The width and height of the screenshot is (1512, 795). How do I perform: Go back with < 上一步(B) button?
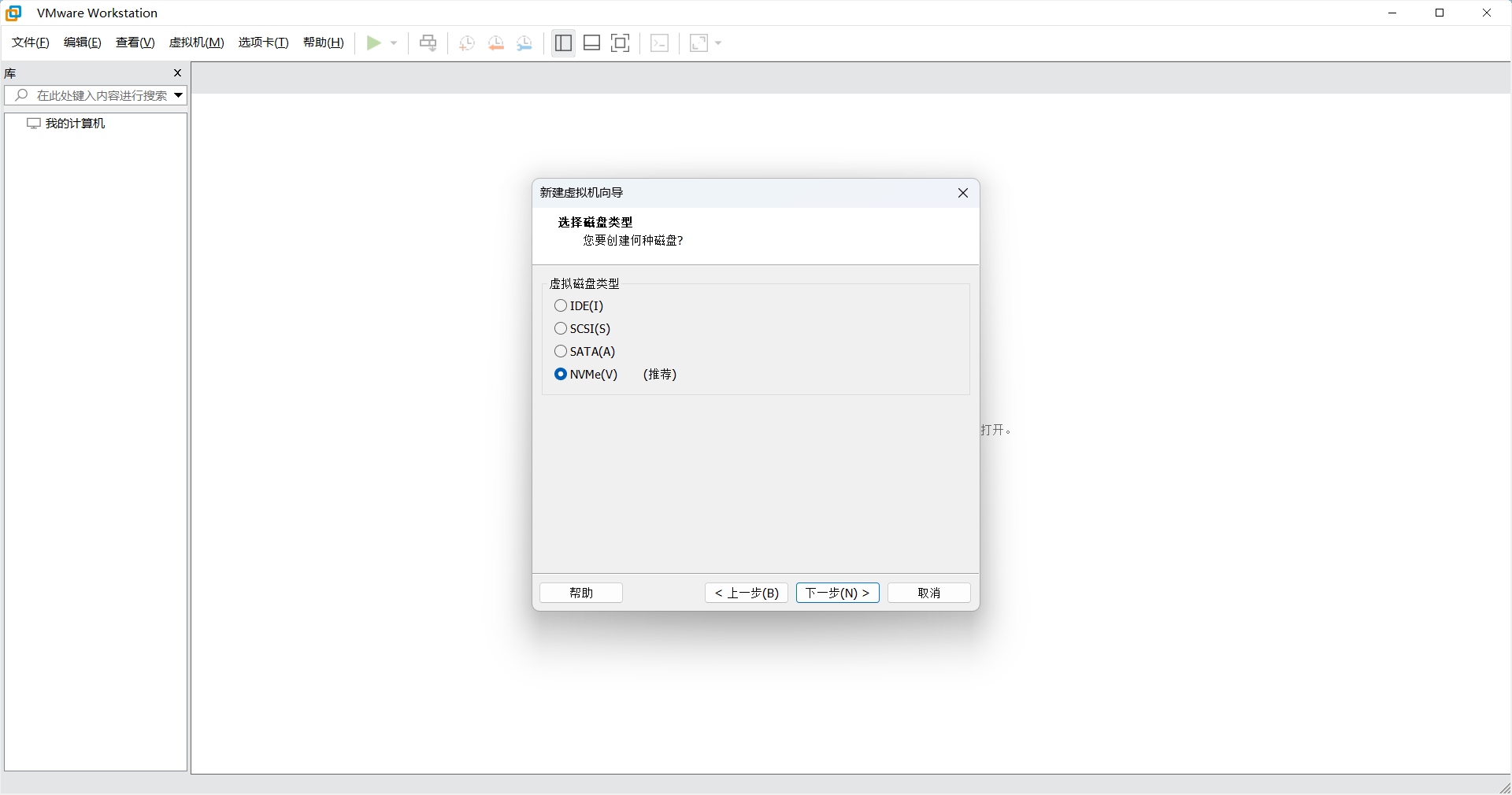coord(747,593)
